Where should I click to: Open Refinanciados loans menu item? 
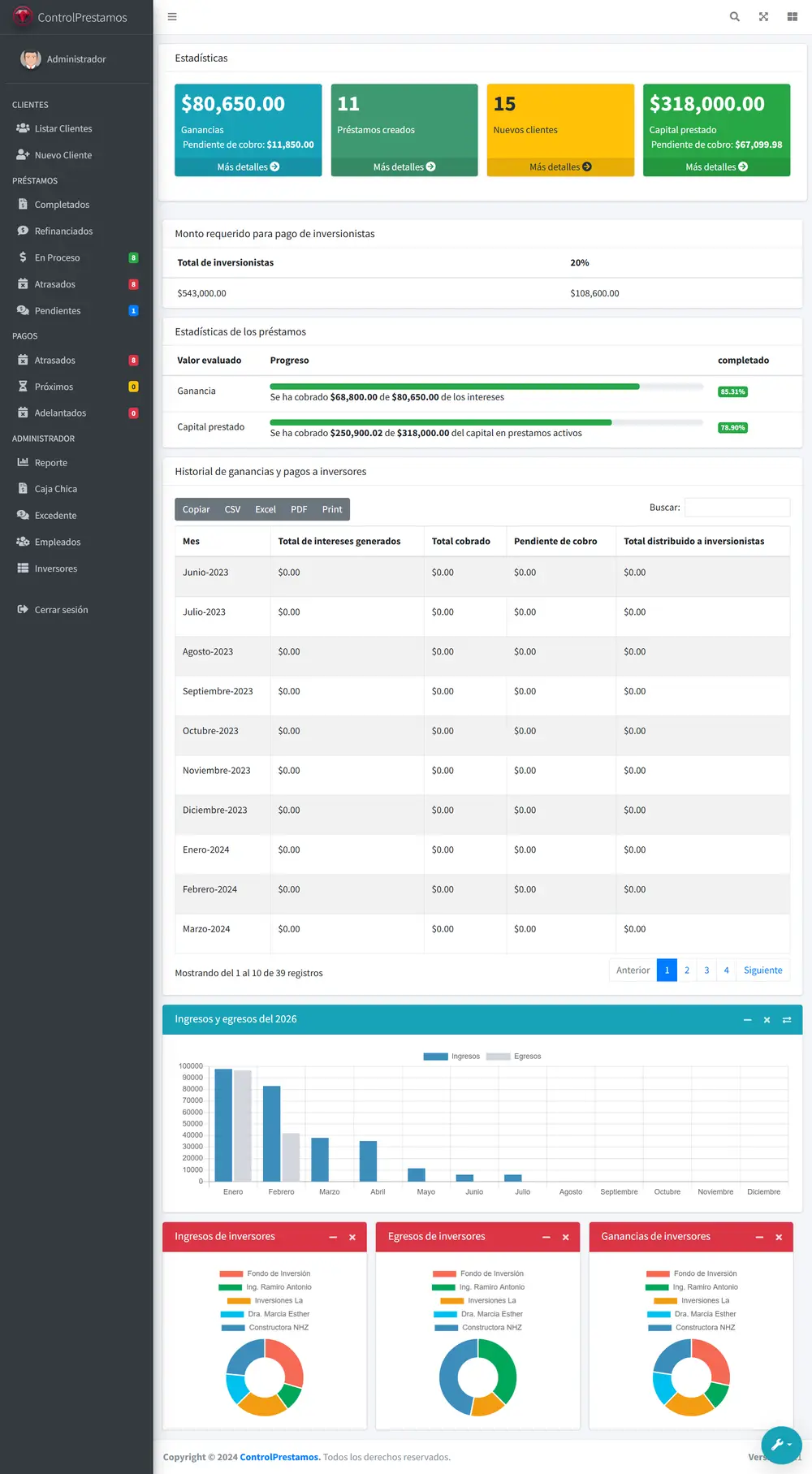pyautogui.click(x=76, y=231)
